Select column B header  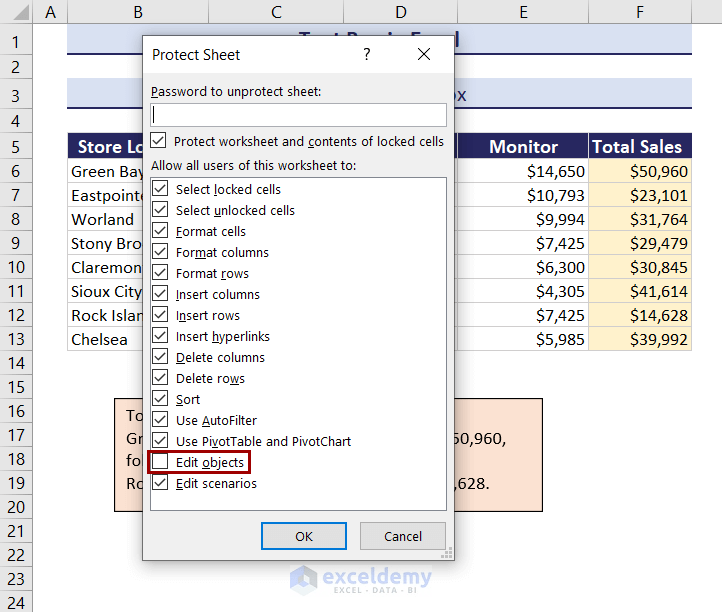pyautogui.click(x=138, y=12)
